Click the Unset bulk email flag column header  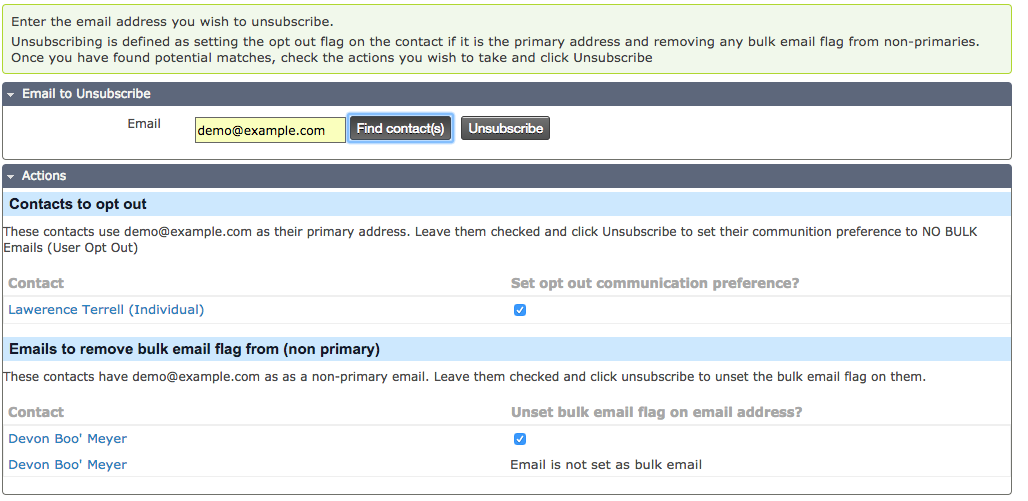pyautogui.click(x=656, y=412)
